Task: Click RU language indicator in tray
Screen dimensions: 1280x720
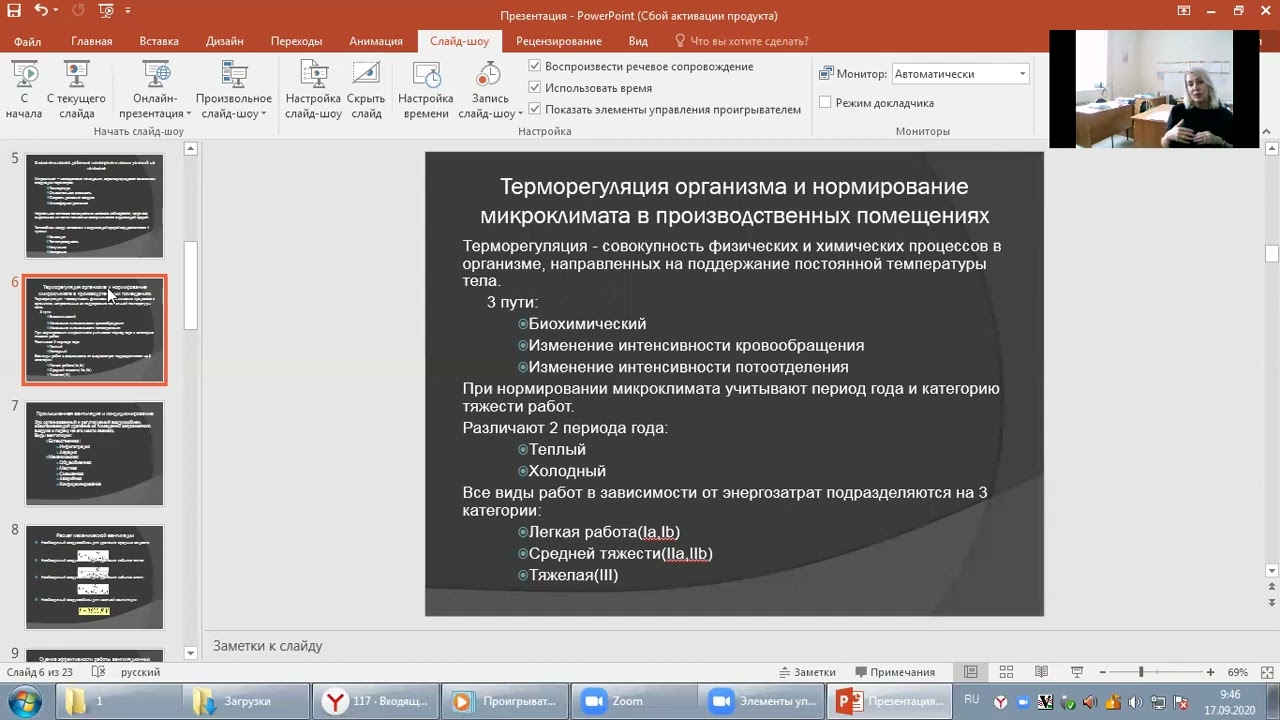Action: (971, 701)
